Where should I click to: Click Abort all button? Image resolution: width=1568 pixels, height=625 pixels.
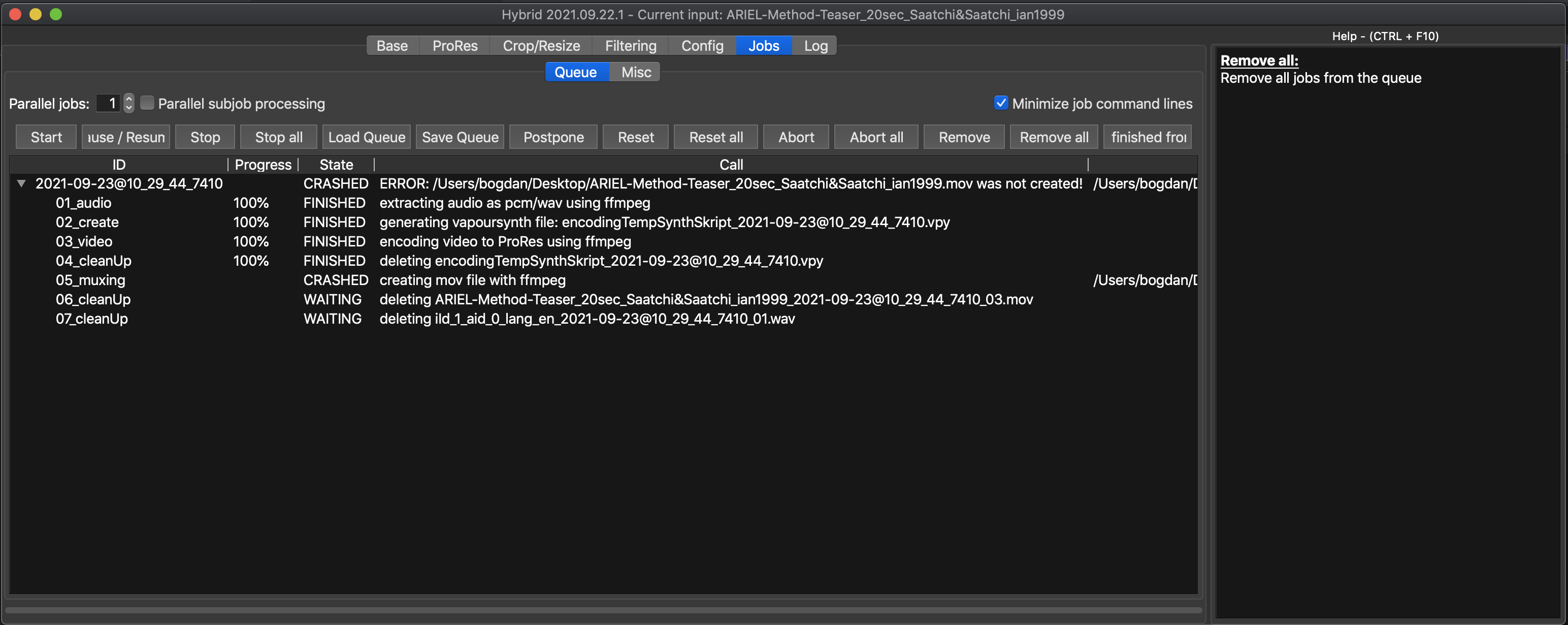pyautogui.click(x=875, y=137)
